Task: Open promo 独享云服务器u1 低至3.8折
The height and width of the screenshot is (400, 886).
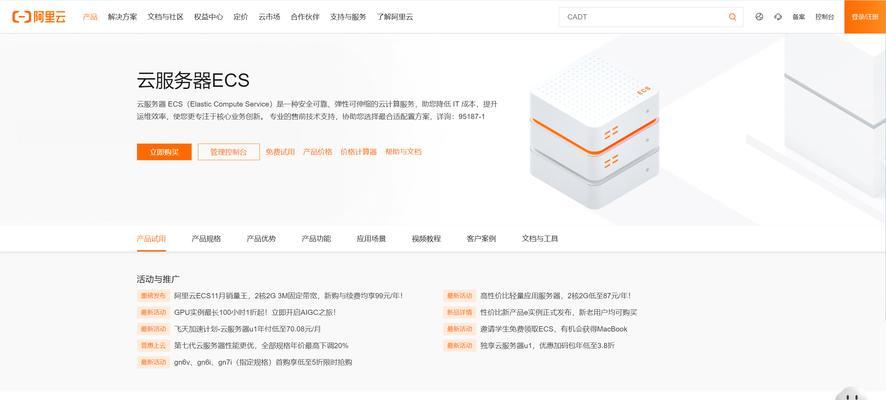Action: [548, 345]
